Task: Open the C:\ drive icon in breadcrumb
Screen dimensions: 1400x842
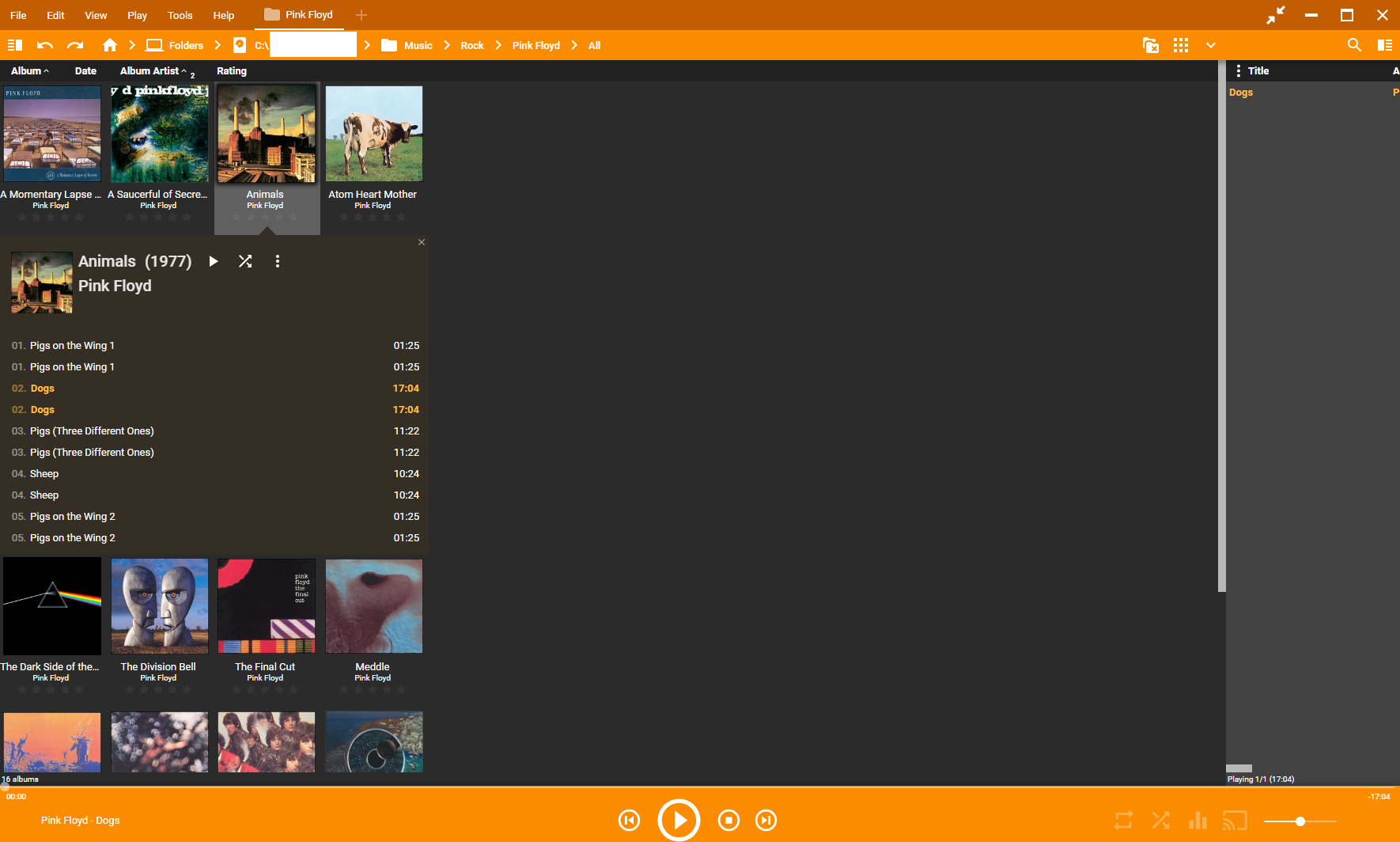Action: tap(240, 45)
